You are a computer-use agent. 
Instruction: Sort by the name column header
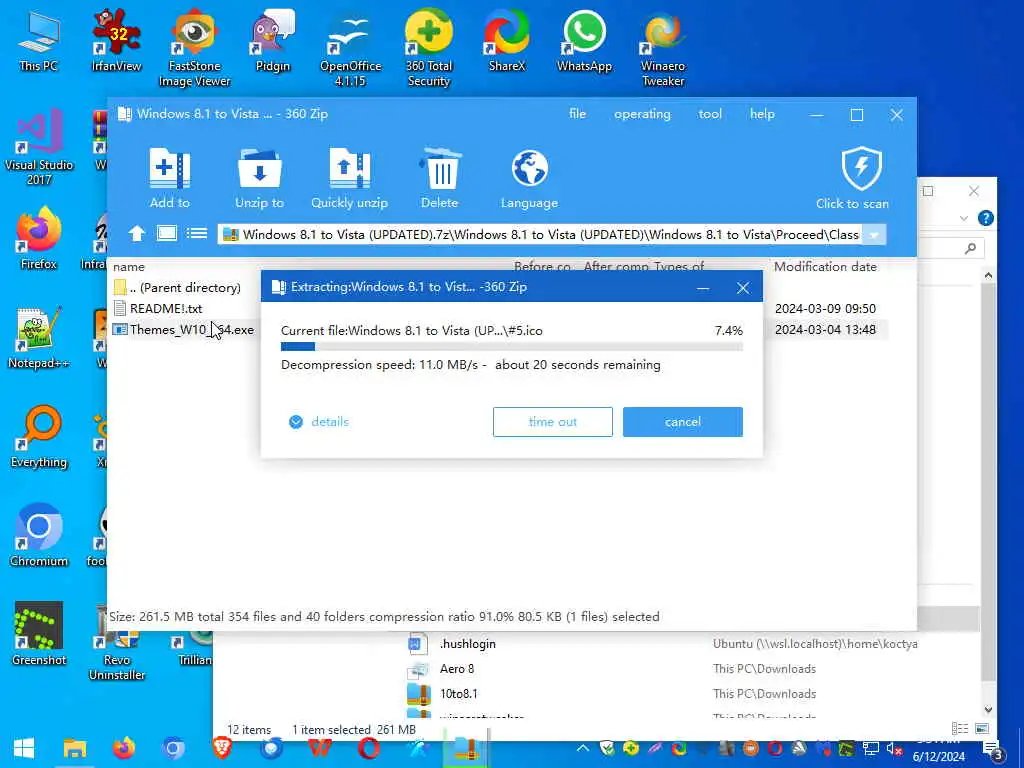coord(129,266)
